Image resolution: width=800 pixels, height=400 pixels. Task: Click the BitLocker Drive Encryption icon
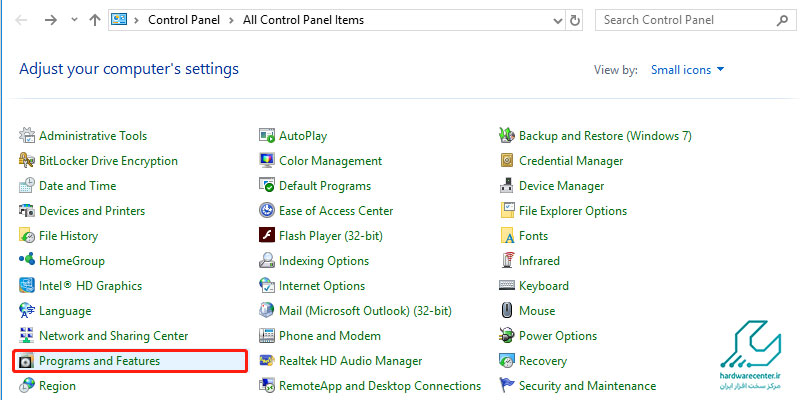pyautogui.click(x=27, y=161)
